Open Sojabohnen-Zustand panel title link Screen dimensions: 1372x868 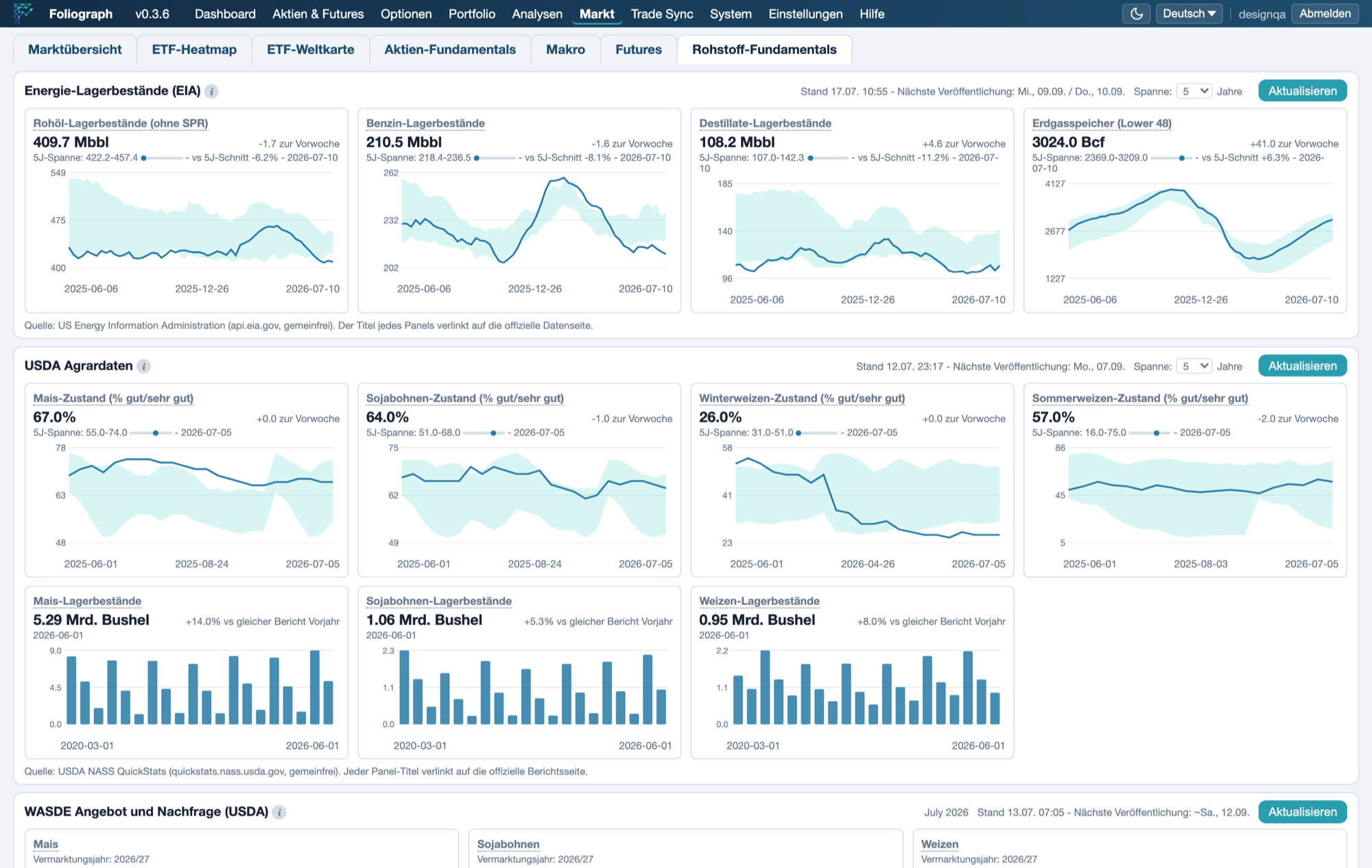465,398
